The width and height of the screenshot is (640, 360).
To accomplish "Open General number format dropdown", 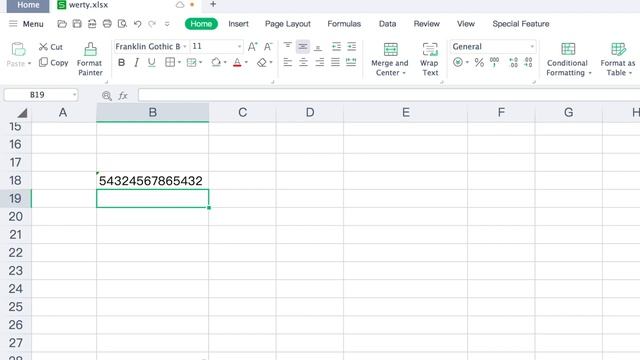I will pyautogui.click(x=531, y=47).
